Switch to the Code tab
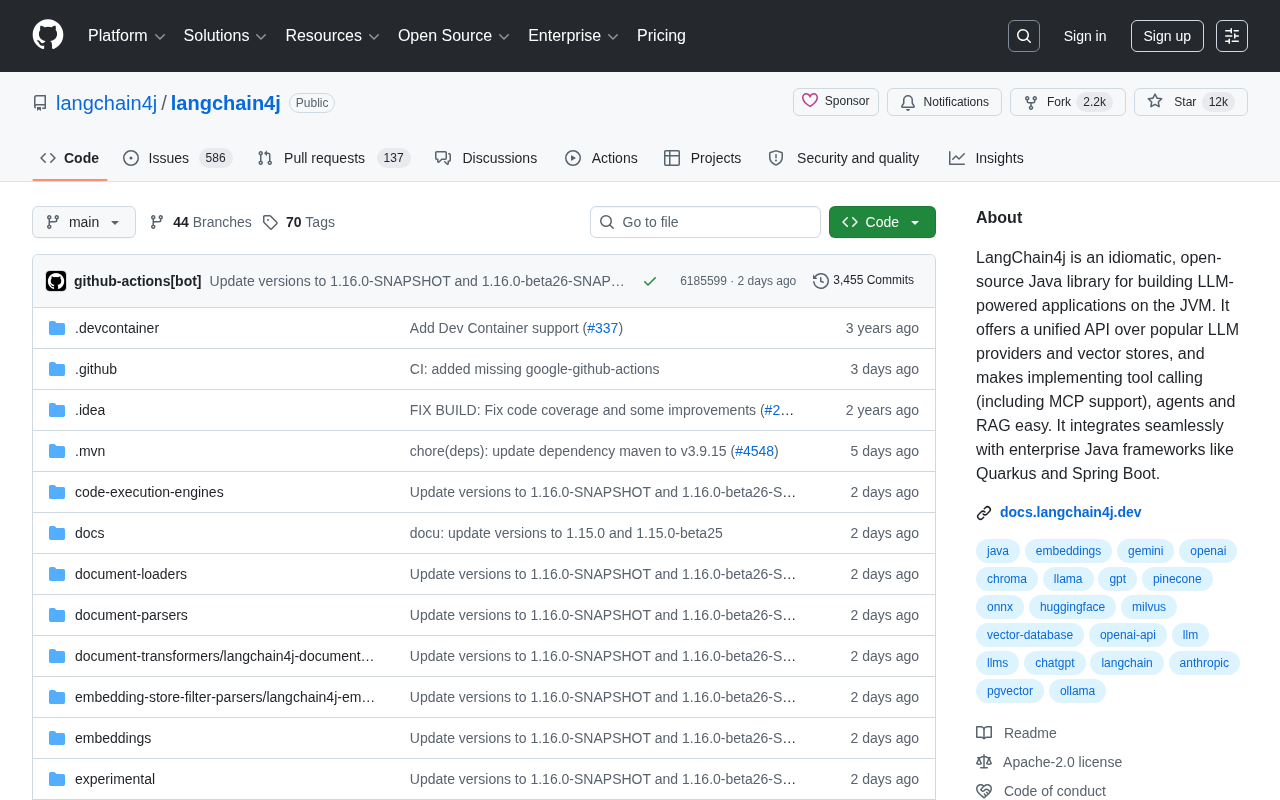 pos(70,158)
